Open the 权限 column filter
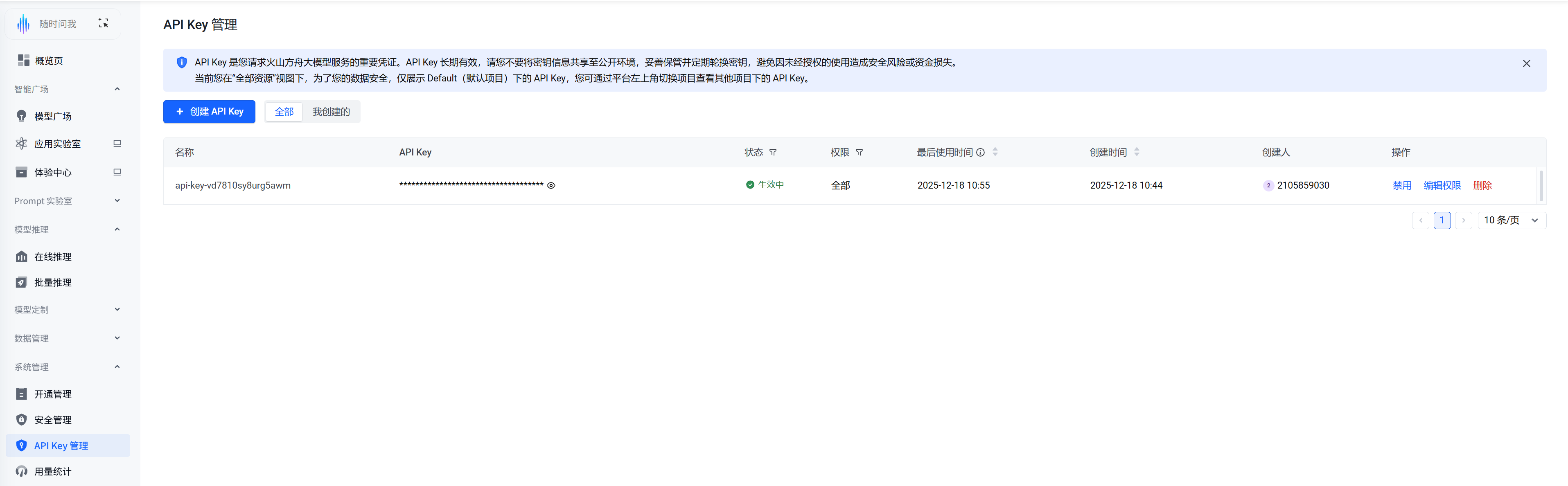The height and width of the screenshot is (486, 1568). [x=859, y=153]
